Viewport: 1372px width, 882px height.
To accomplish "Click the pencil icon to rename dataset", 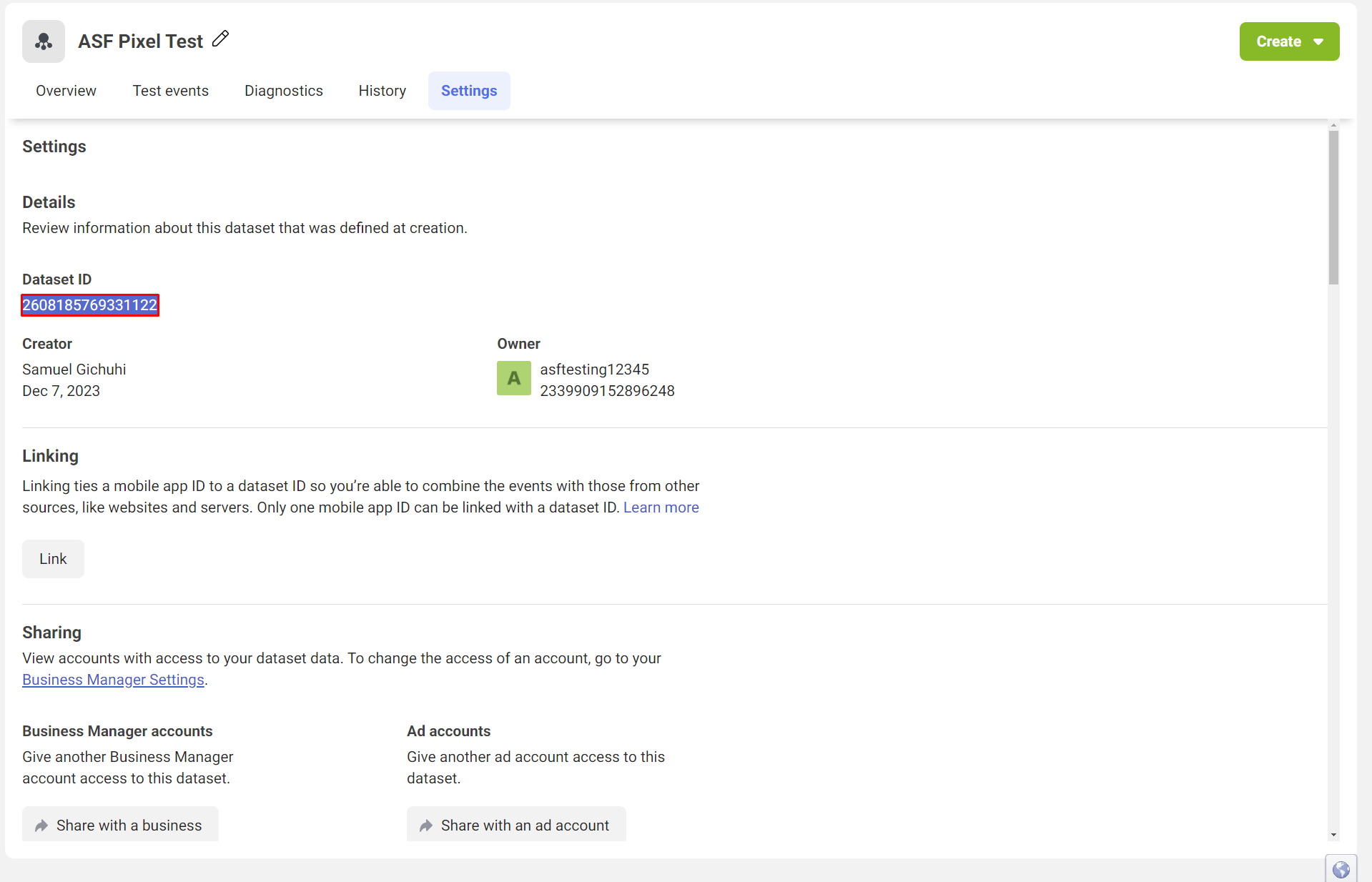I will tap(220, 39).
